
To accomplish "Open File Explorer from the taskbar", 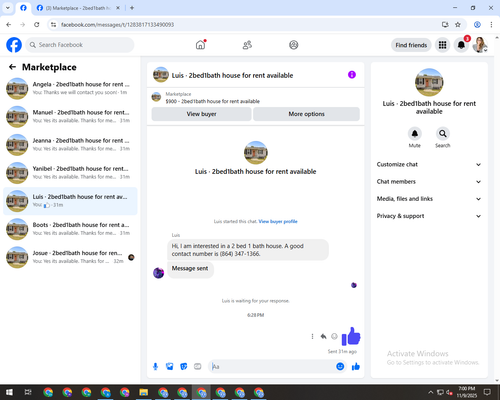I will point(144,392).
